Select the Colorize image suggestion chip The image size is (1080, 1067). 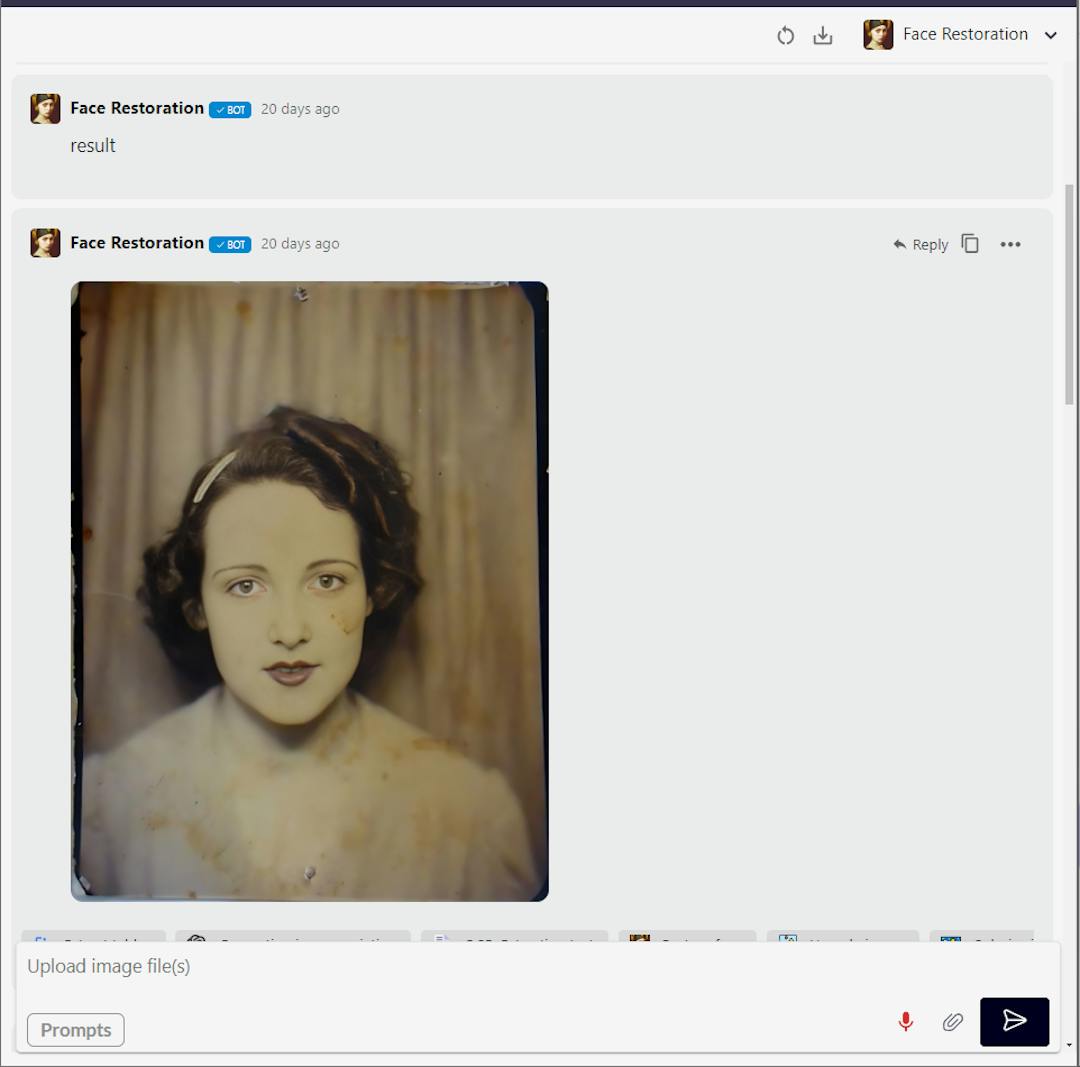983,941
